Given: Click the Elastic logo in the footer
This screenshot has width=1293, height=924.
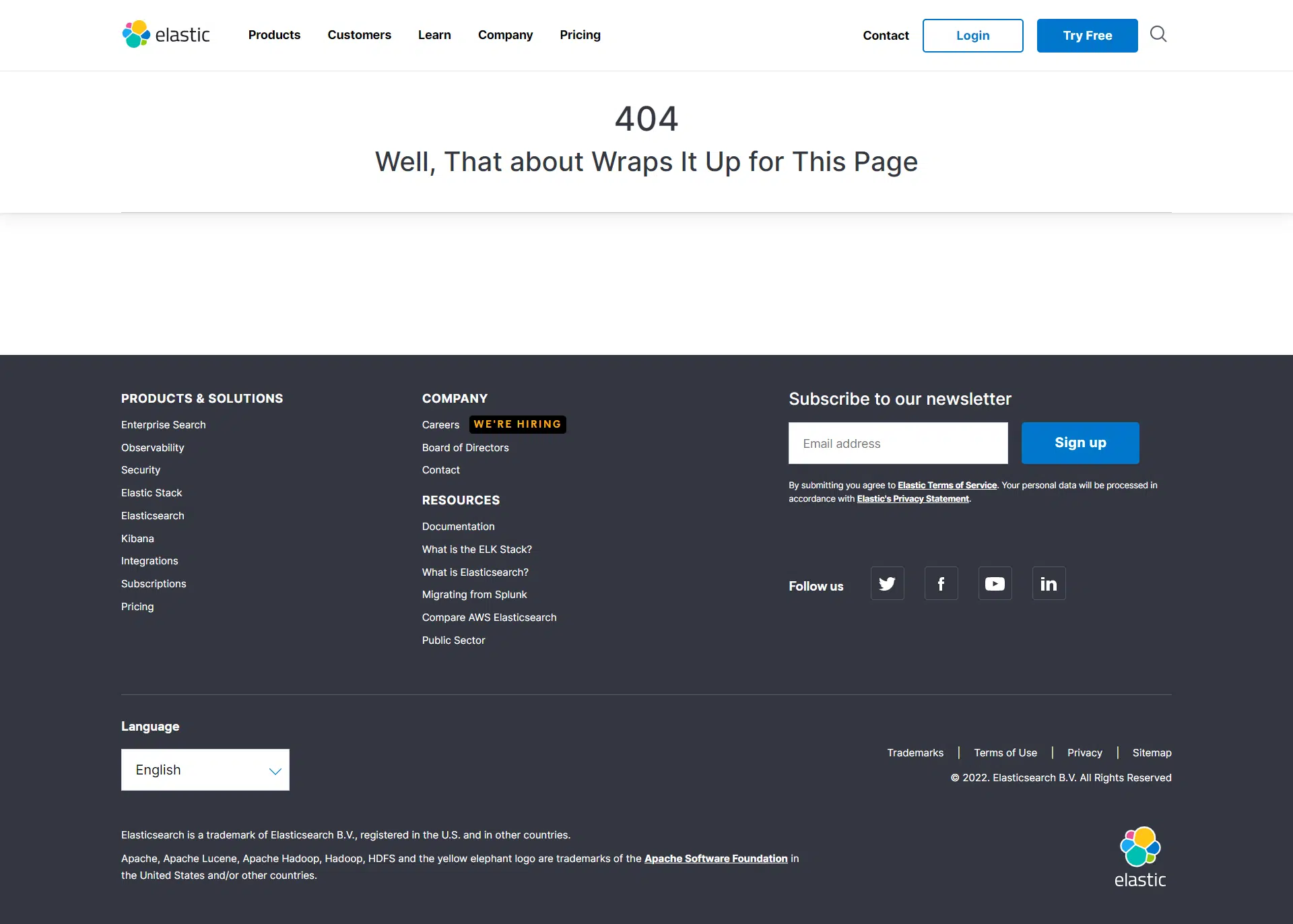Looking at the screenshot, I should (1140, 857).
